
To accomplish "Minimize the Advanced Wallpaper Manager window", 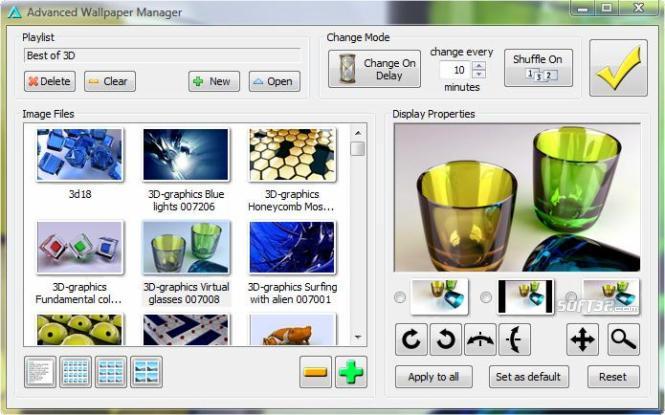I will (x=583, y=8).
